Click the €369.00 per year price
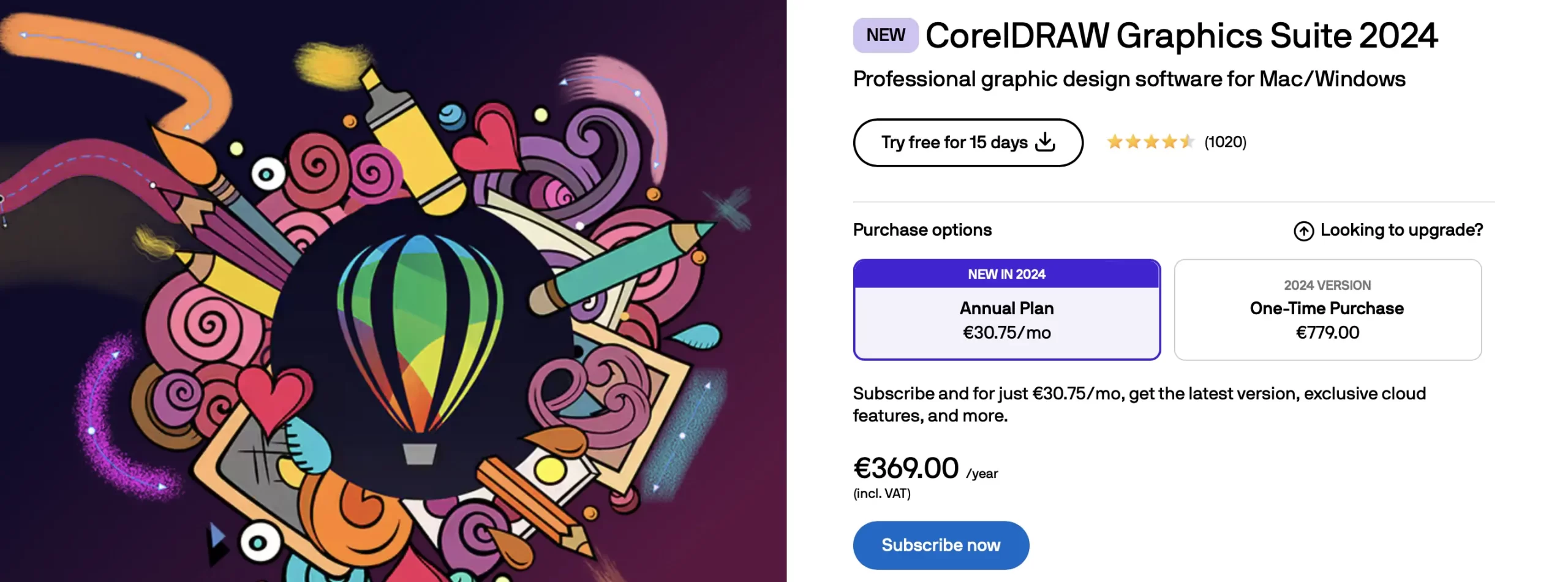The height and width of the screenshot is (582, 1568). [906, 469]
